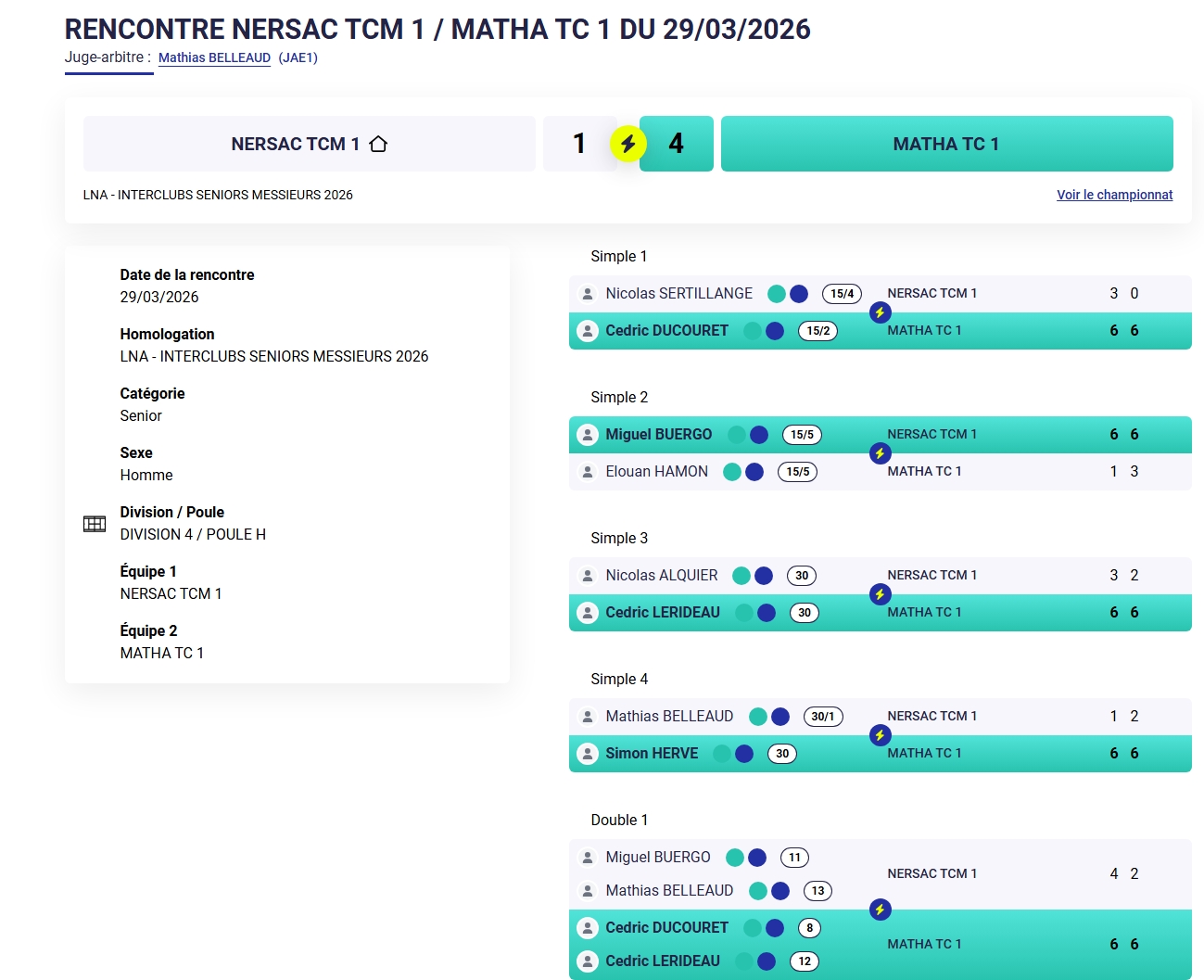This screenshot has width=1204, height=980.
Task: Click the yellow lightning bolt score icon
Action: pos(627,144)
